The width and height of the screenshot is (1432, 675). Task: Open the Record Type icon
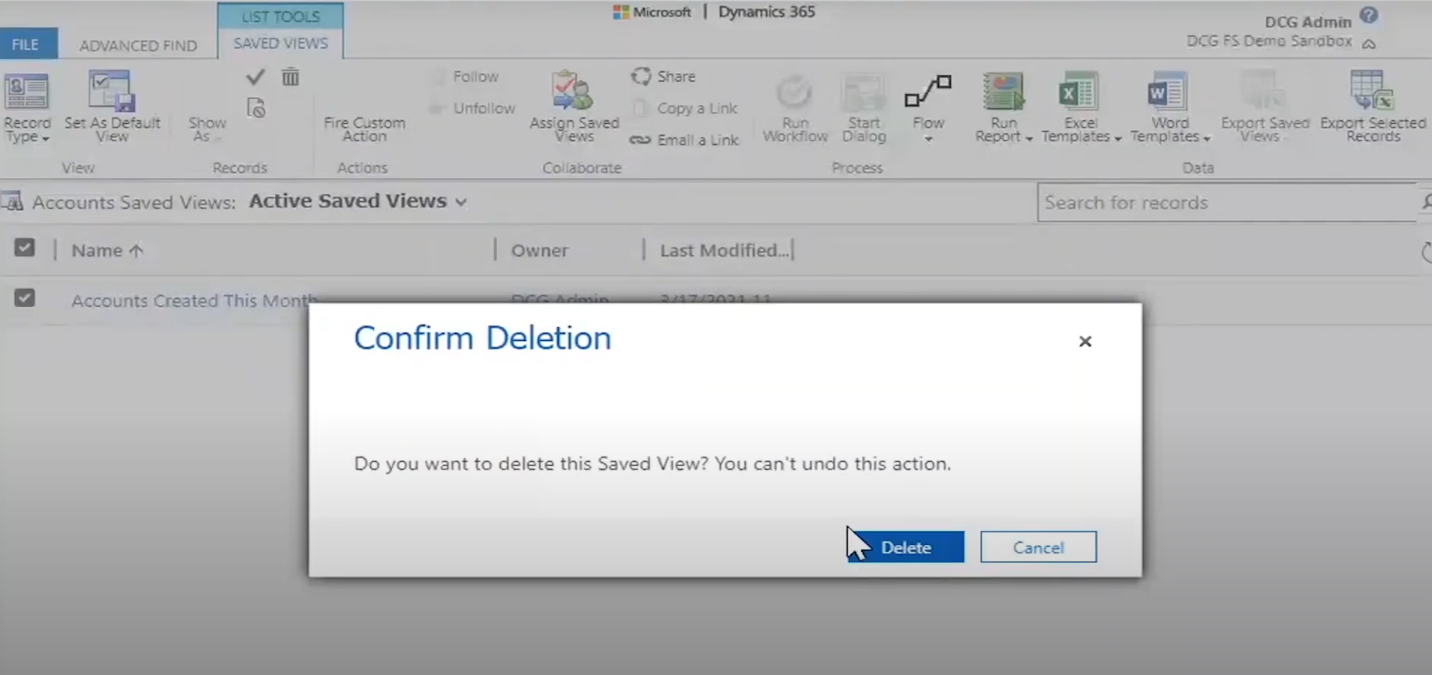tap(26, 92)
